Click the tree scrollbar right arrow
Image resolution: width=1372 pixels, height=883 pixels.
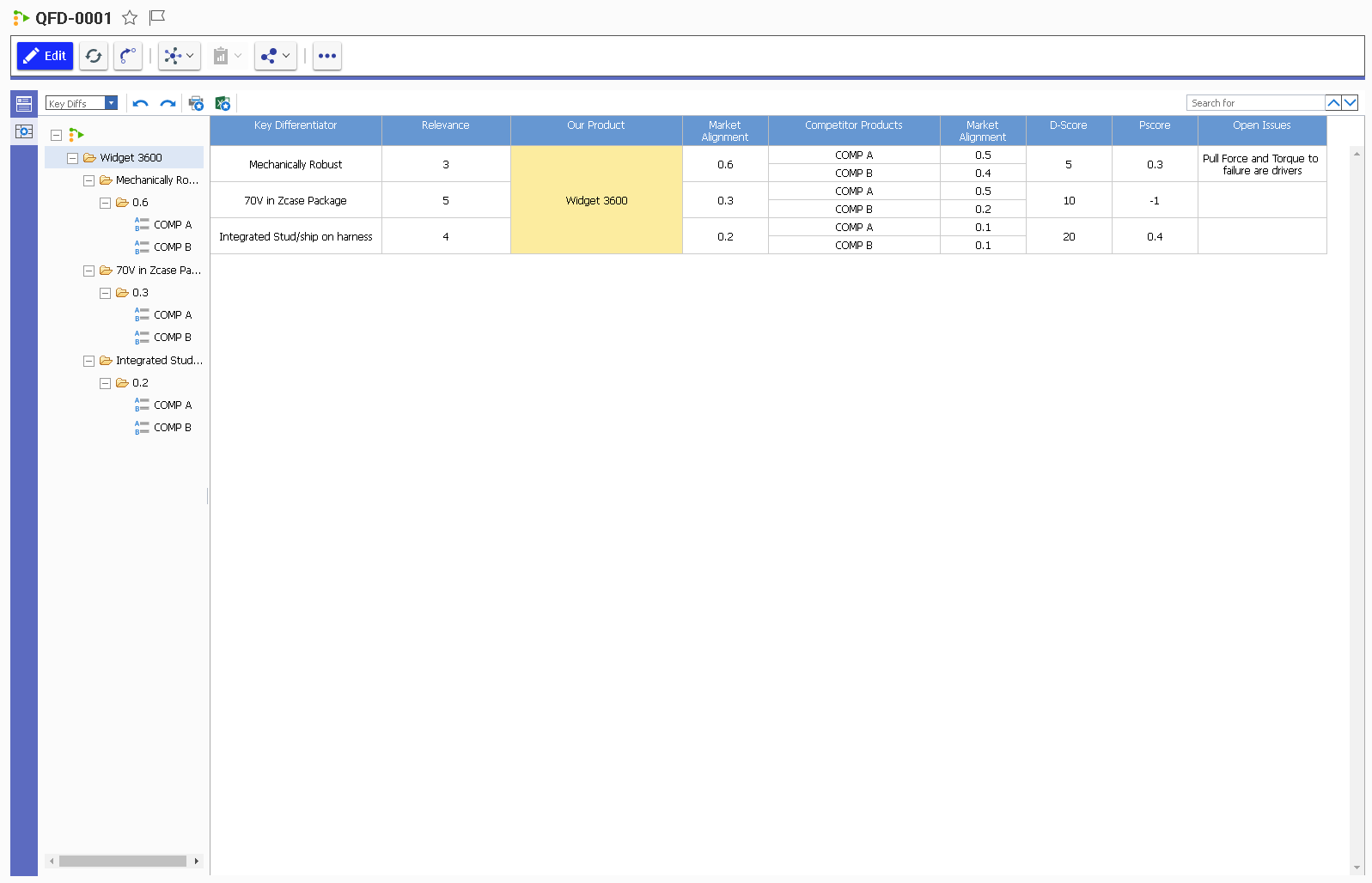pos(197,861)
